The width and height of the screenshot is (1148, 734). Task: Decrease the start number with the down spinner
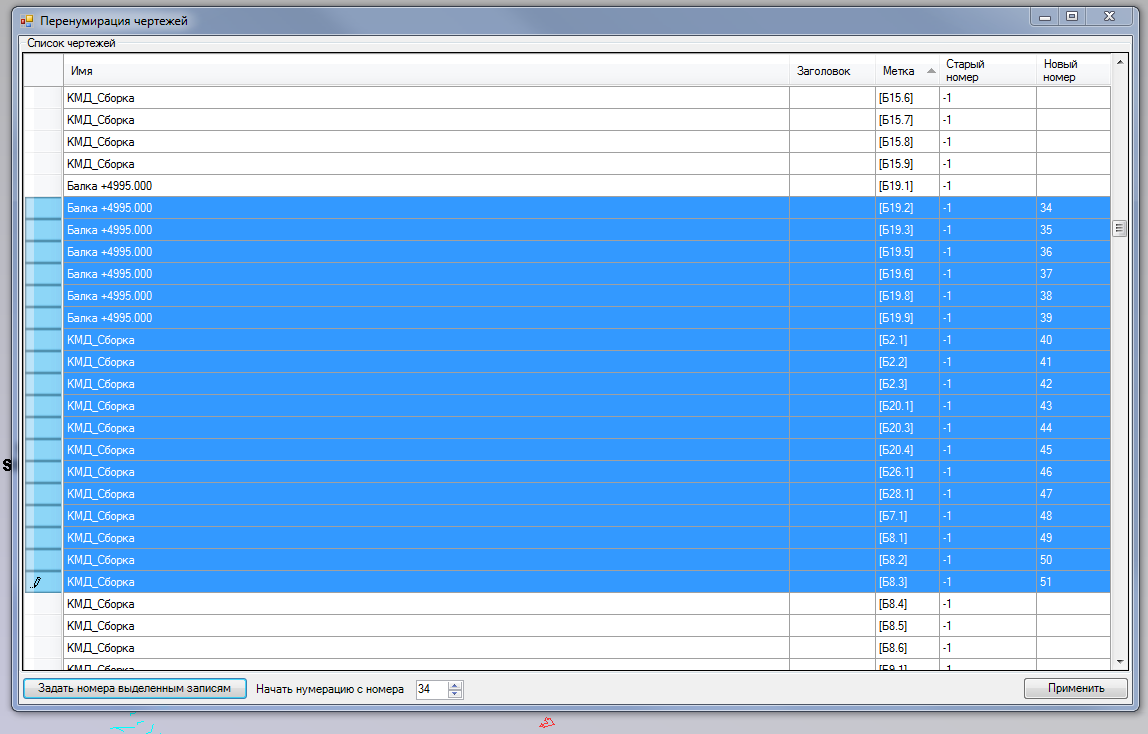456,693
